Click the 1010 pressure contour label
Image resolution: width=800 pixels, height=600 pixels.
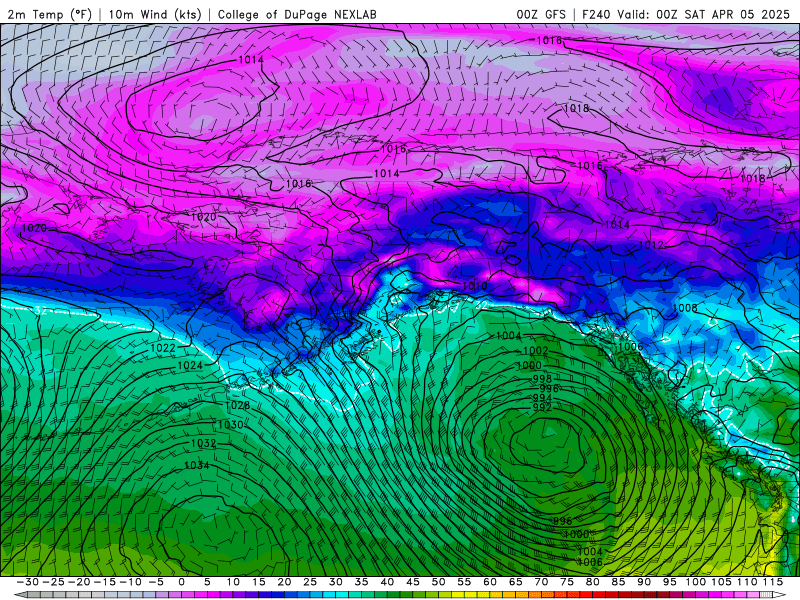coord(474,286)
